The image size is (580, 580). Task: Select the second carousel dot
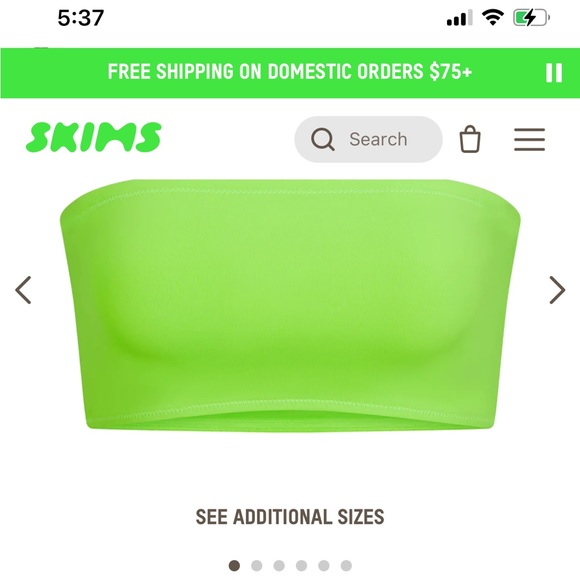tap(257, 566)
